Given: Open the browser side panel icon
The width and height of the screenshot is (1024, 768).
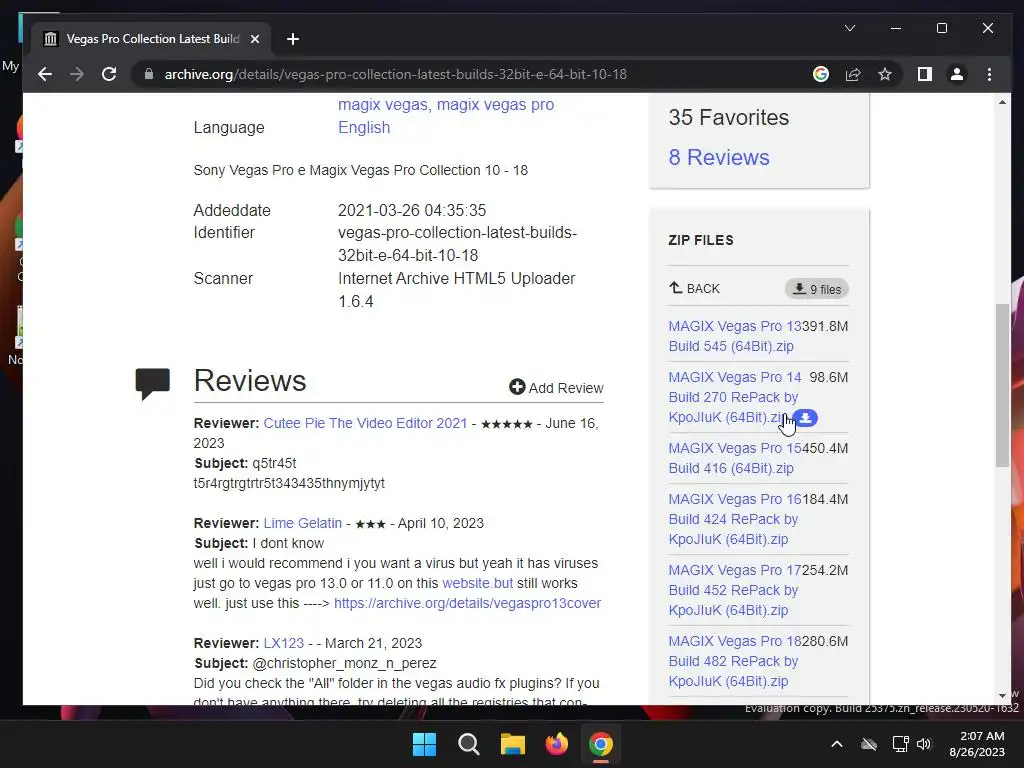Looking at the screenshot, I should [925, 74].
